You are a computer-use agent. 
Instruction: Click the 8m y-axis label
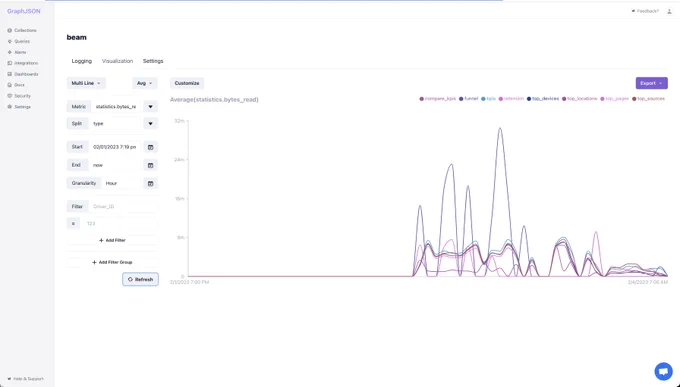[180, 238]
